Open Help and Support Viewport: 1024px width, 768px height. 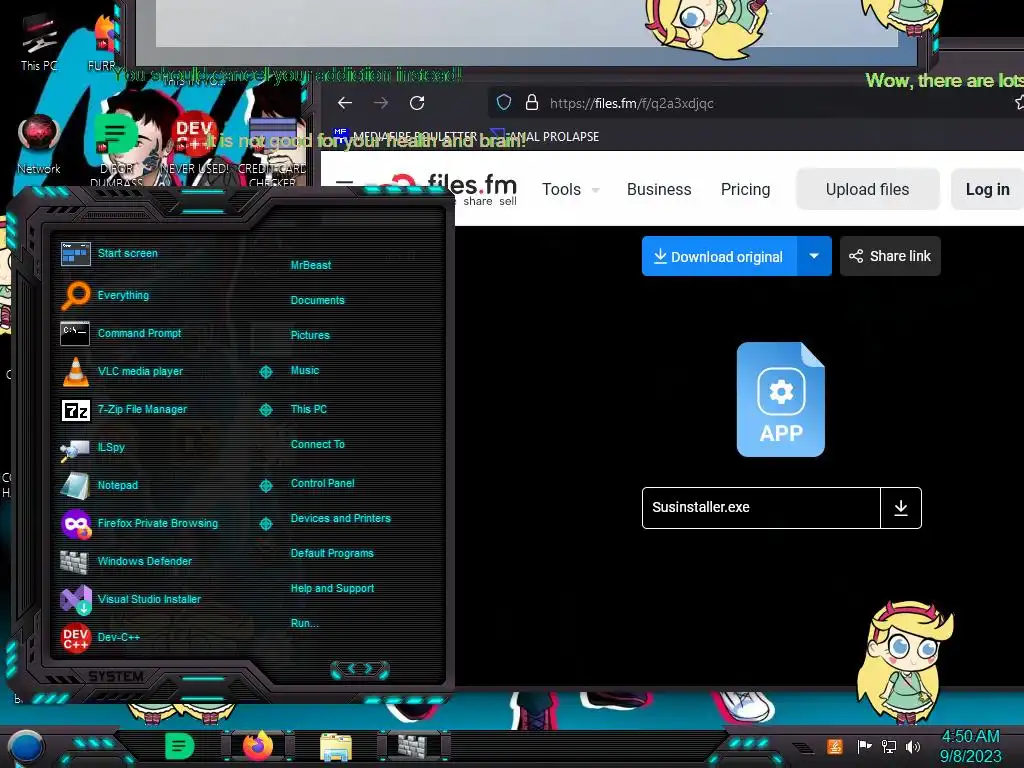332,588
